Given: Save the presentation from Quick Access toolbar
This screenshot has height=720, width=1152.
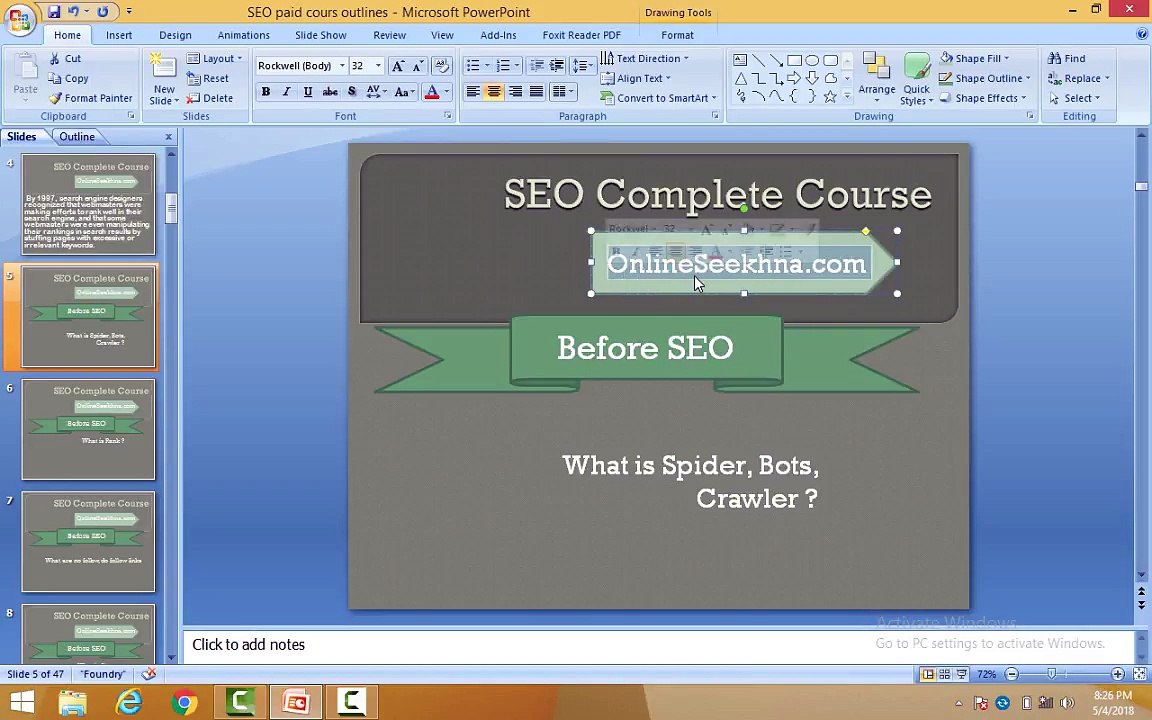Looking at the screenshot, I should tap(54, 12).
